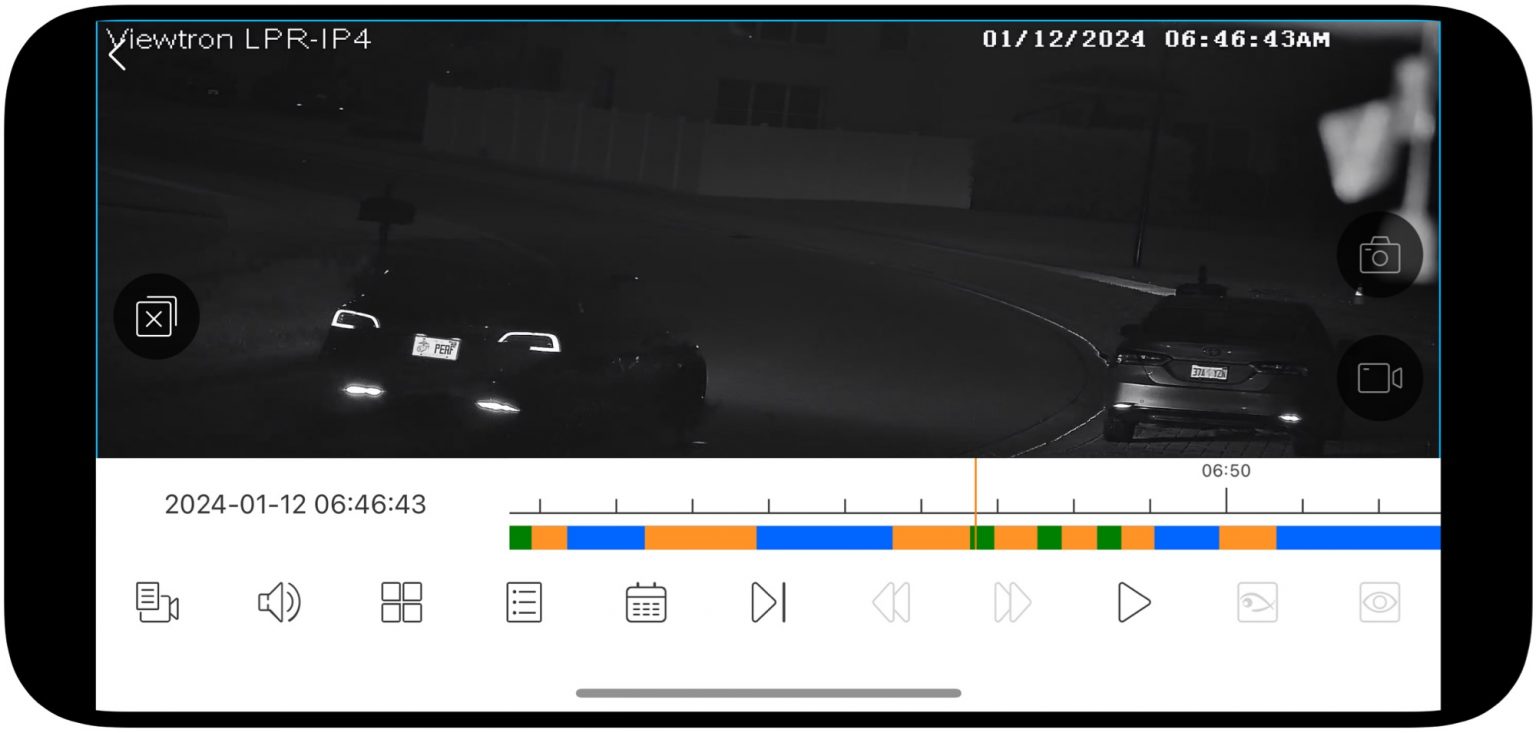Select the four-channel grid view layout
This screenshot has width=1536, height=733.
point(400,601)
